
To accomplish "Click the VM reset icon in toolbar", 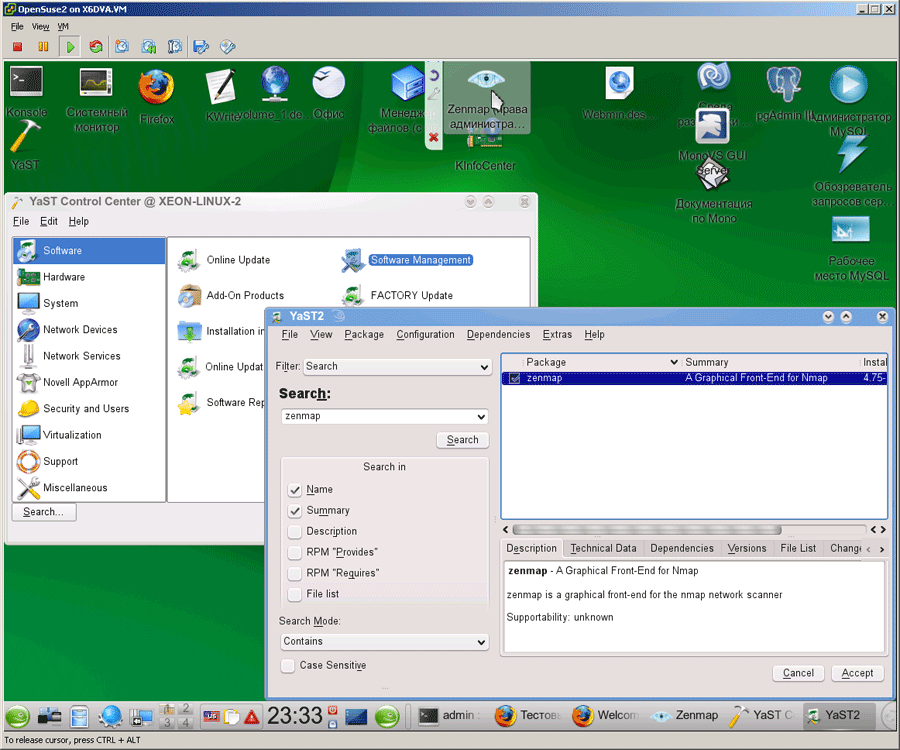I will pyautogui.click(x=96, y=46).
